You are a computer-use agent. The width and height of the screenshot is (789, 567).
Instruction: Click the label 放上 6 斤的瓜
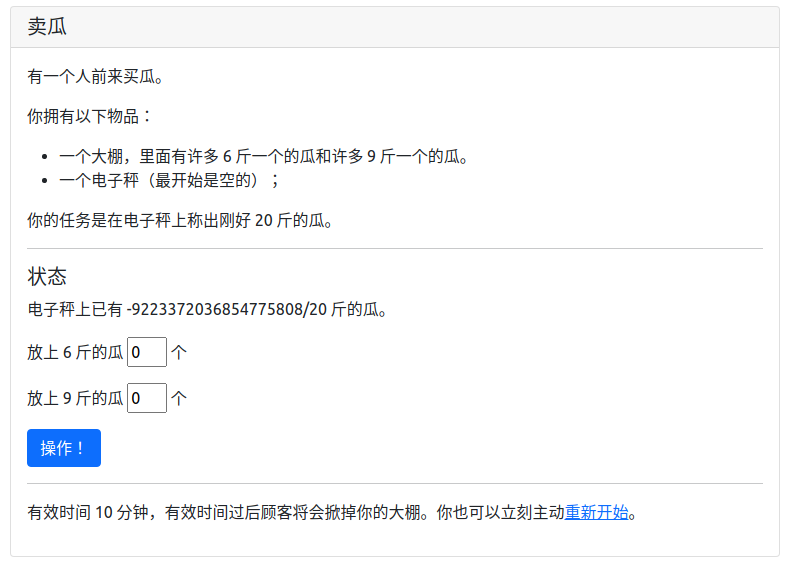[75, 352]
